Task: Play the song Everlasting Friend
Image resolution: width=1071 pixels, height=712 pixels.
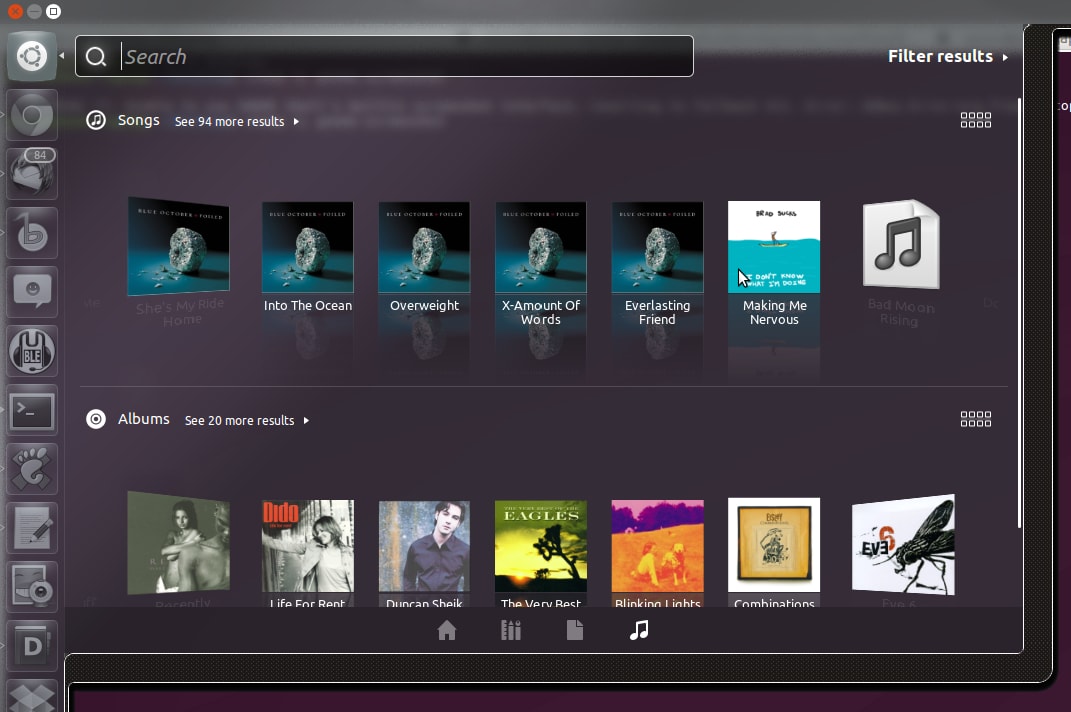Action: tap(658, 264)
